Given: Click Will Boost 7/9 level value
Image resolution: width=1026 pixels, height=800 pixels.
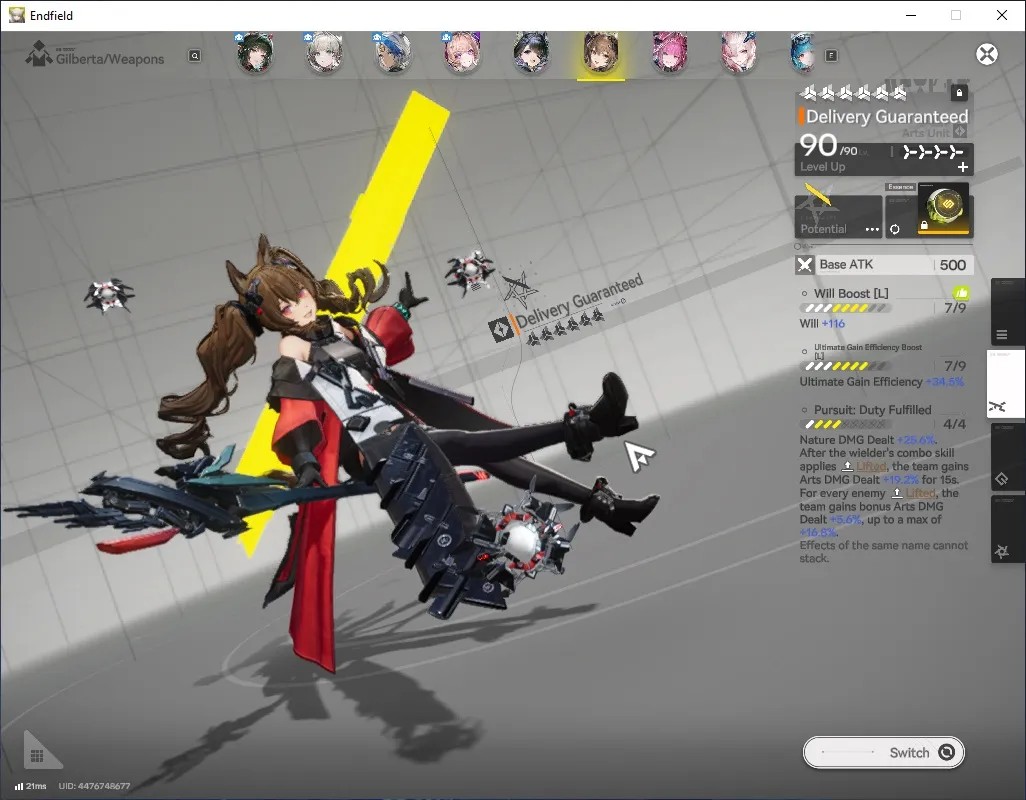Looking at the screenshot, I should 955,307.
